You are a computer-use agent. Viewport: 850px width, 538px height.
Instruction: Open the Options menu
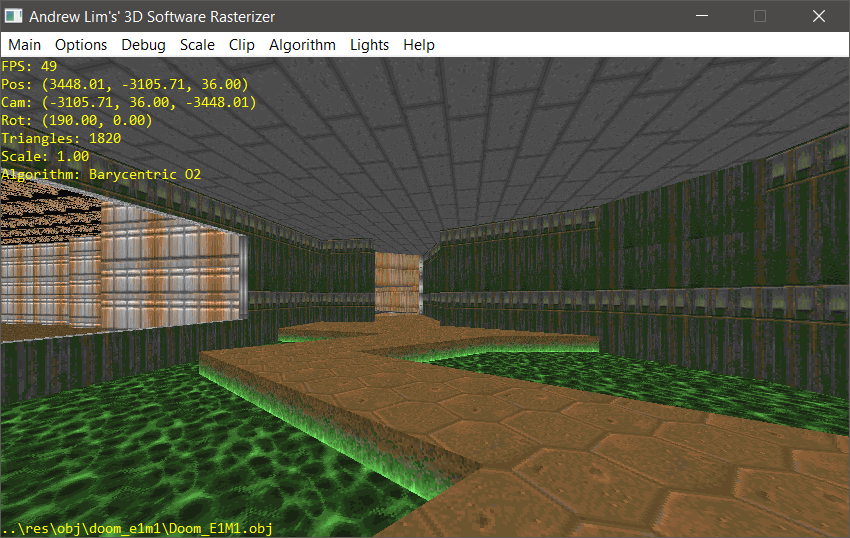point(81,45)
